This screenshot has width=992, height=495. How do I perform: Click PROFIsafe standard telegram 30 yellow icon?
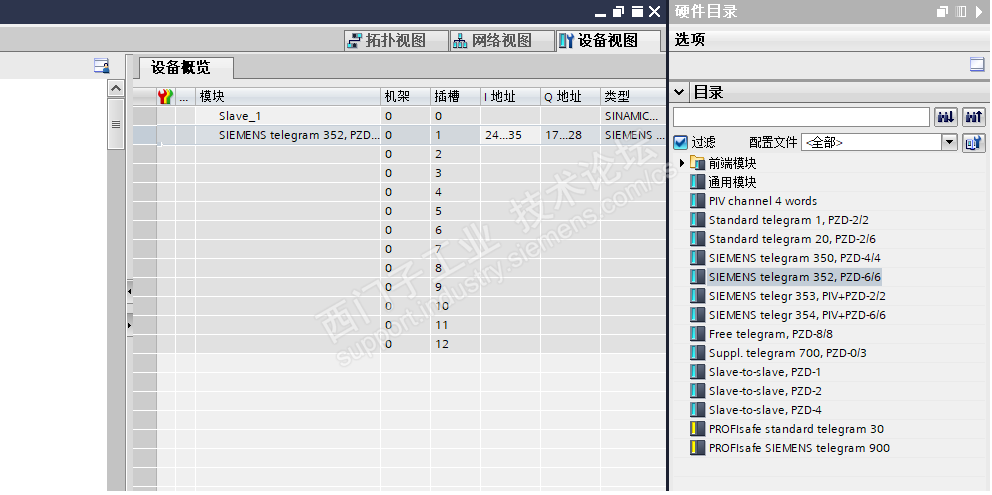pos(697,429)
